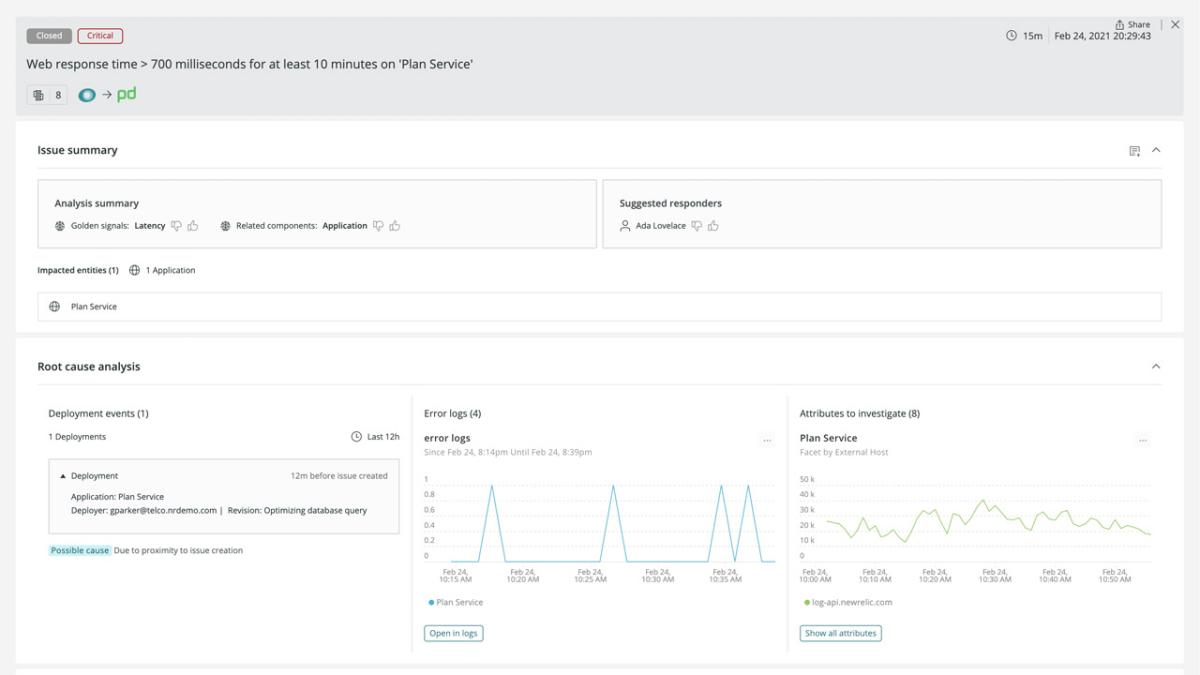
Task: Thumbs down the Ada Lovelace suggestion
Action: click(696, 226)
